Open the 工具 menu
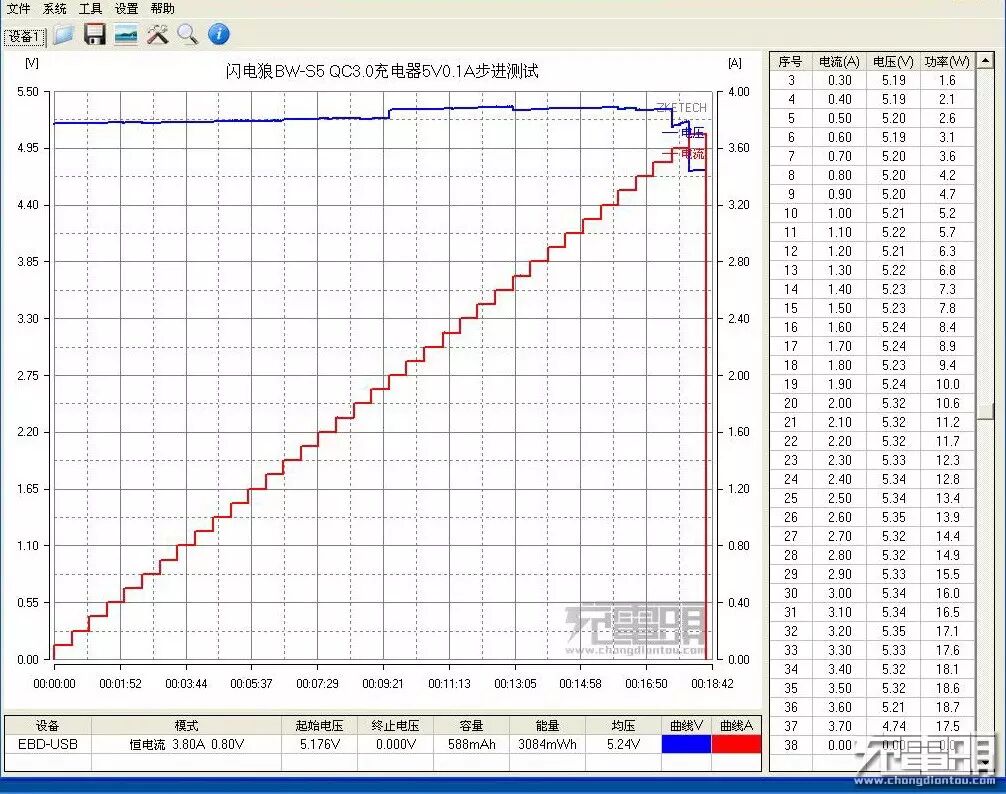This screenshot has height=794, width=1006. [90, 8]
